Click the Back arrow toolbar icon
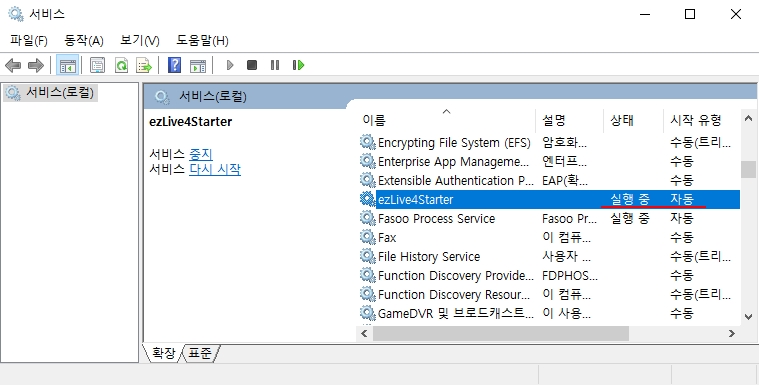Screen dimensions: 759x385 (x=13, y=65)
